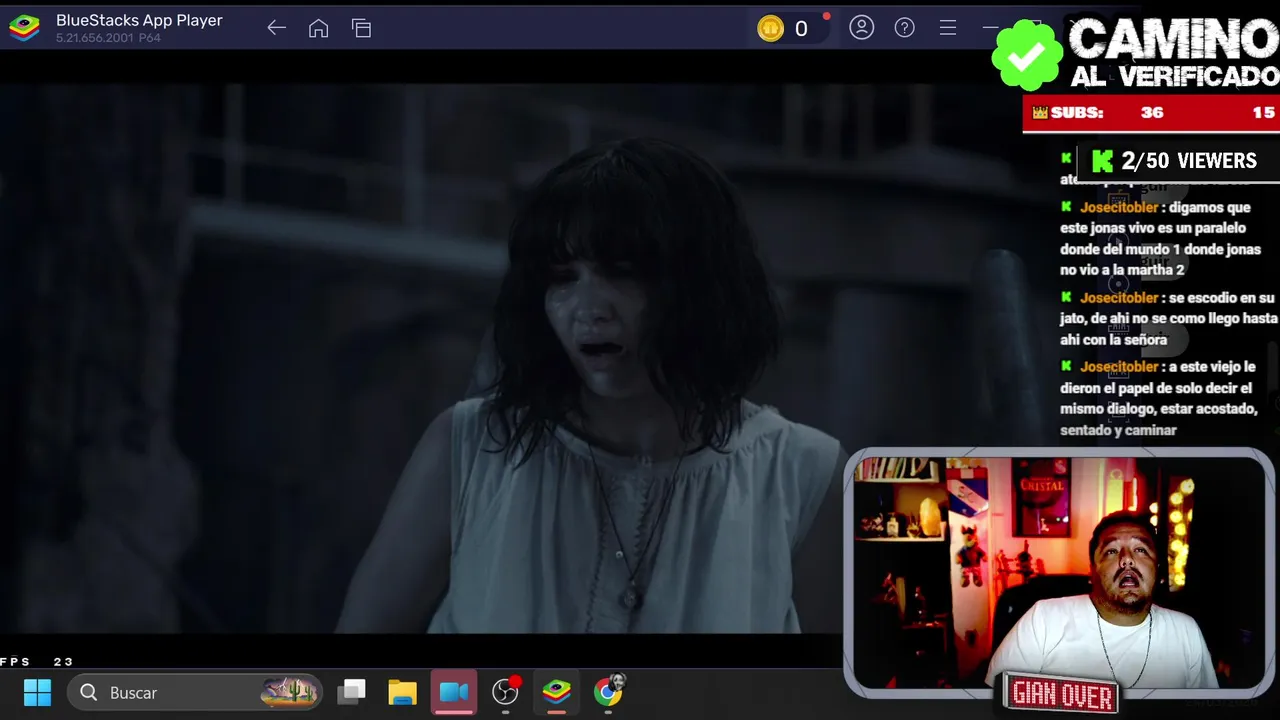Click chat message 'digamos que este jonas vivo'
Viewport: 1280px width, 720px height.
coord(1160,238)
